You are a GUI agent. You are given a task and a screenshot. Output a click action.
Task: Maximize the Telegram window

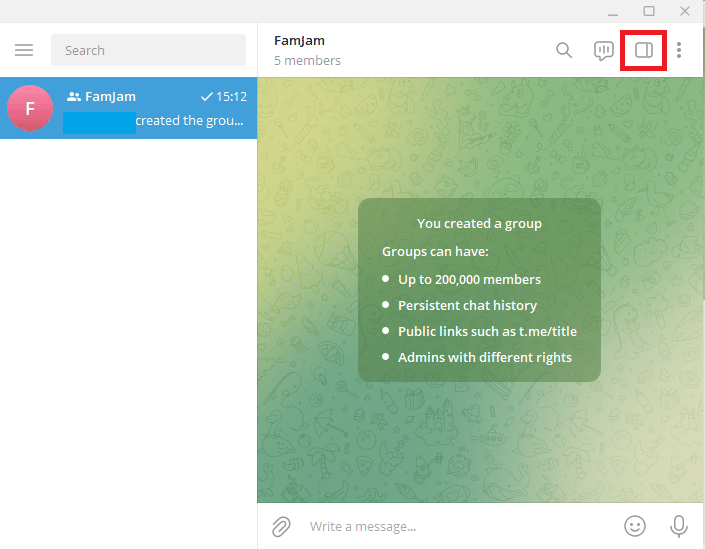649,11
